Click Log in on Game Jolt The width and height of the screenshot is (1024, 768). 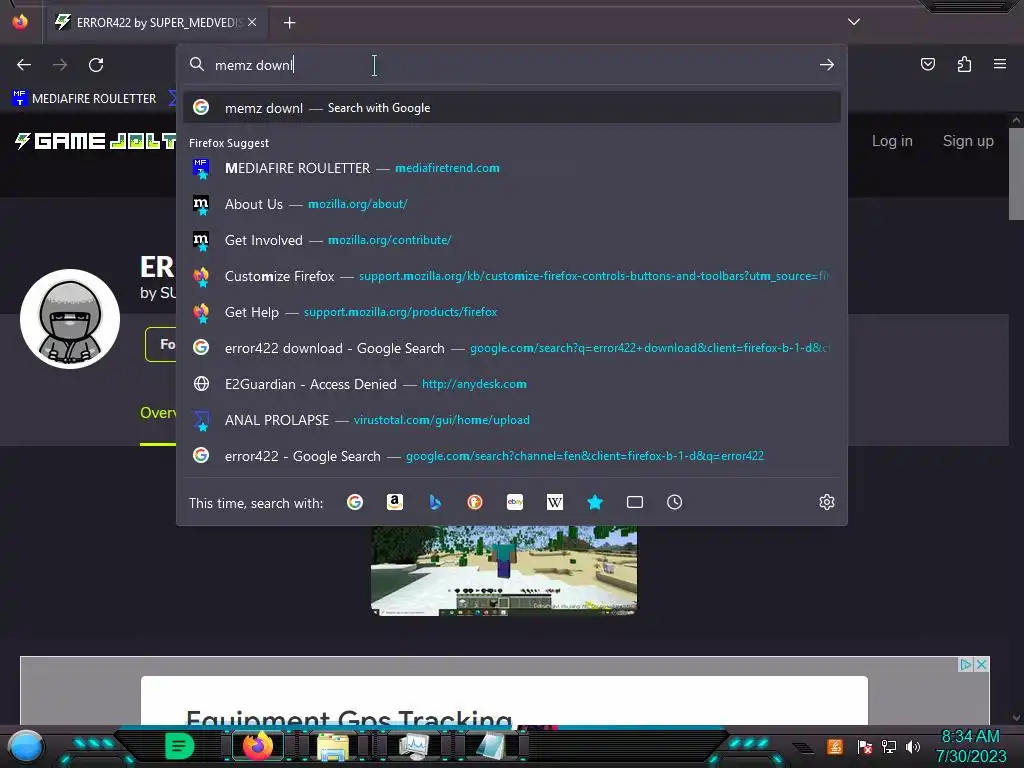tap(892, 140)
